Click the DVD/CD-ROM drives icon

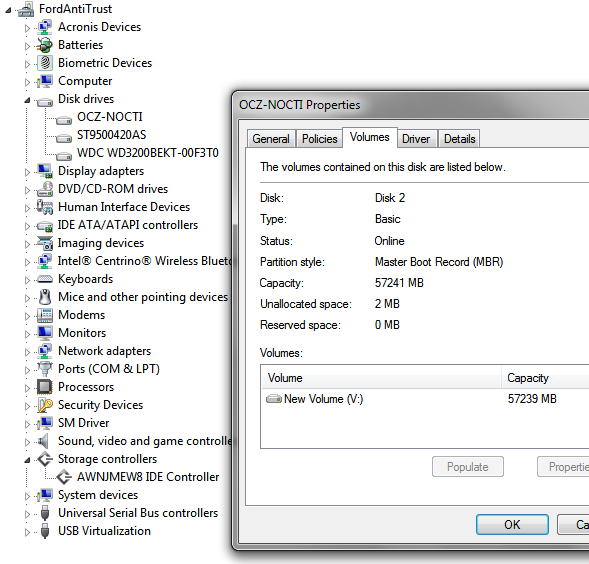click(x=45, y=189)
